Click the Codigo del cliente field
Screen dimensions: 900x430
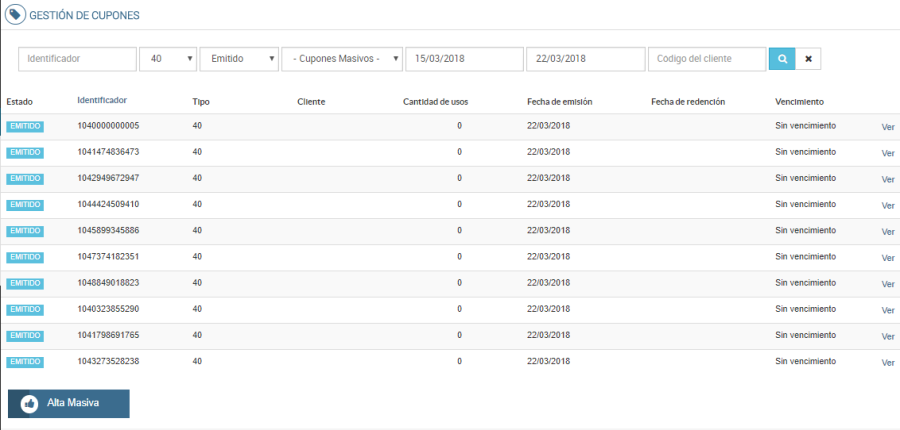[707, 59]
